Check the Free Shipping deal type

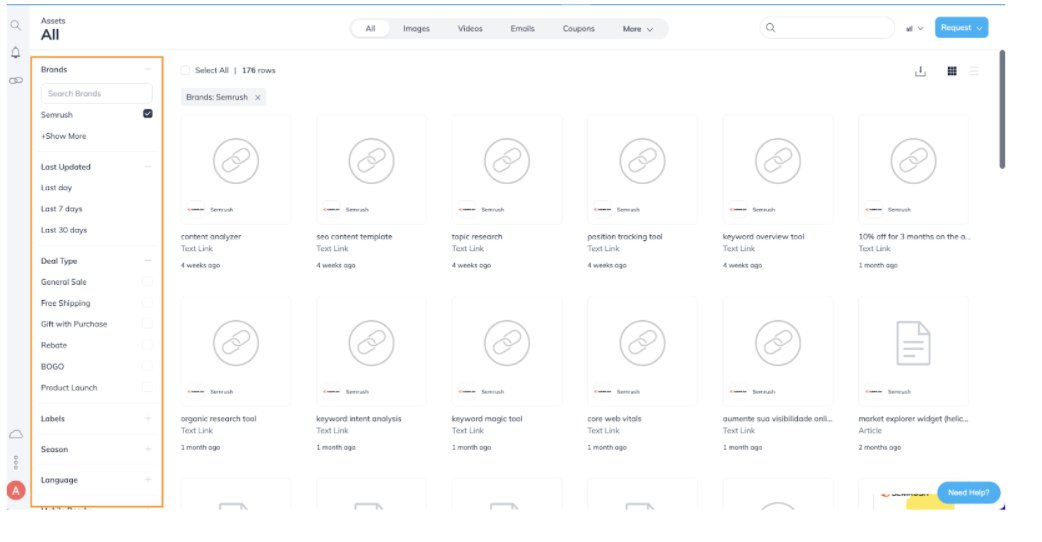pos(147,303)
